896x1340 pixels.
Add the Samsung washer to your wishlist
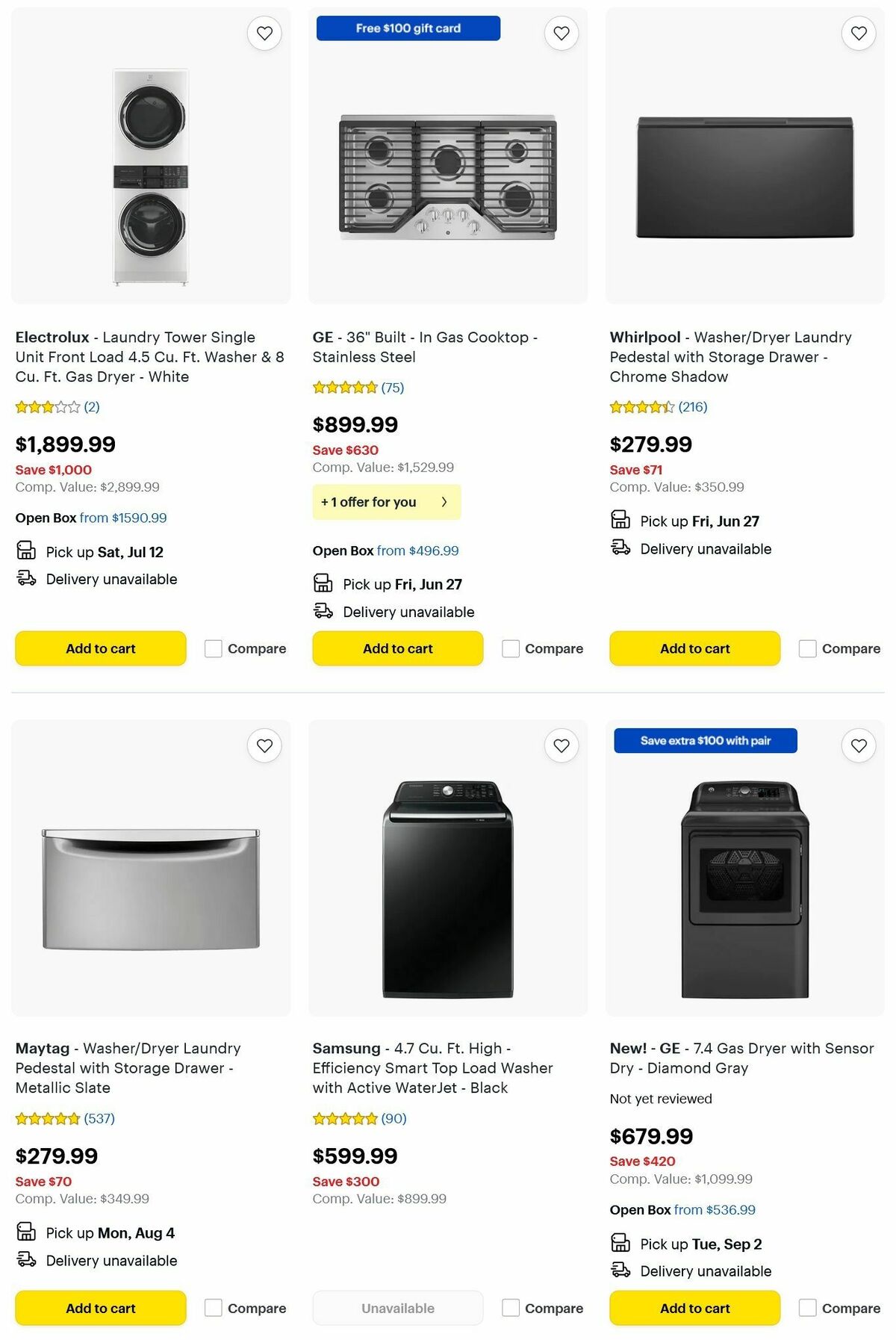point(561,745)
